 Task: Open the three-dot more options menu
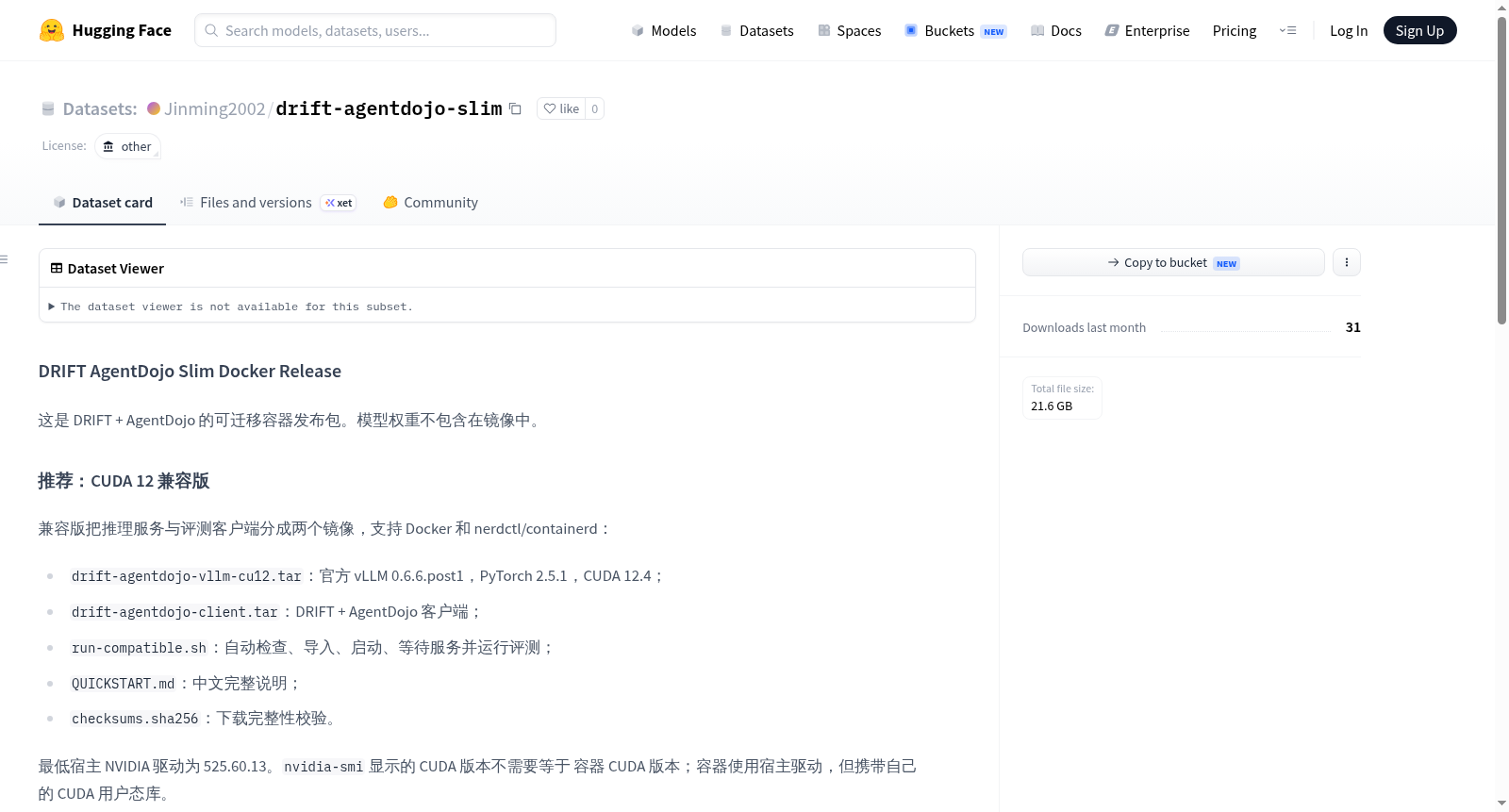pyautogui.click(x=1347, y=262)
